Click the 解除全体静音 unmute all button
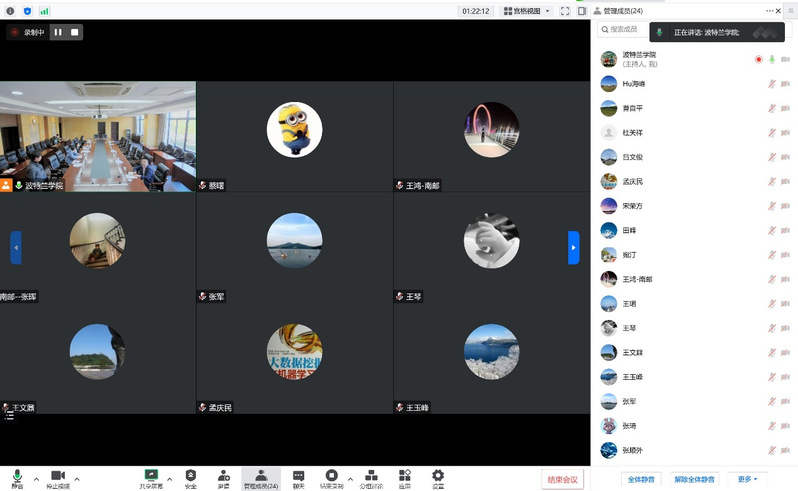The height and width of the screenshot is (491, 798). click(x=695, y=479)
